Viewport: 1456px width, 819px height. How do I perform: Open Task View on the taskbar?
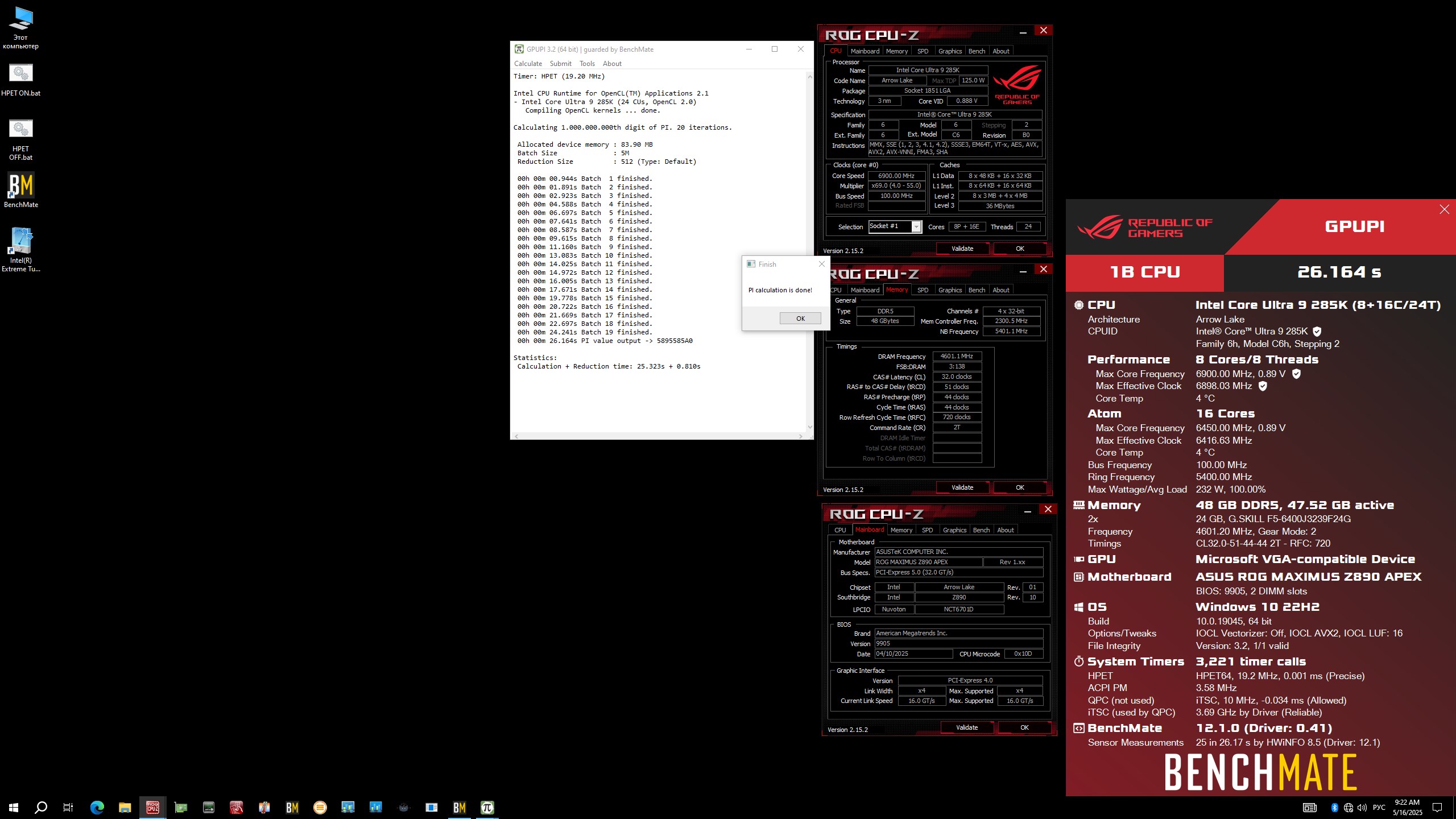68,807
